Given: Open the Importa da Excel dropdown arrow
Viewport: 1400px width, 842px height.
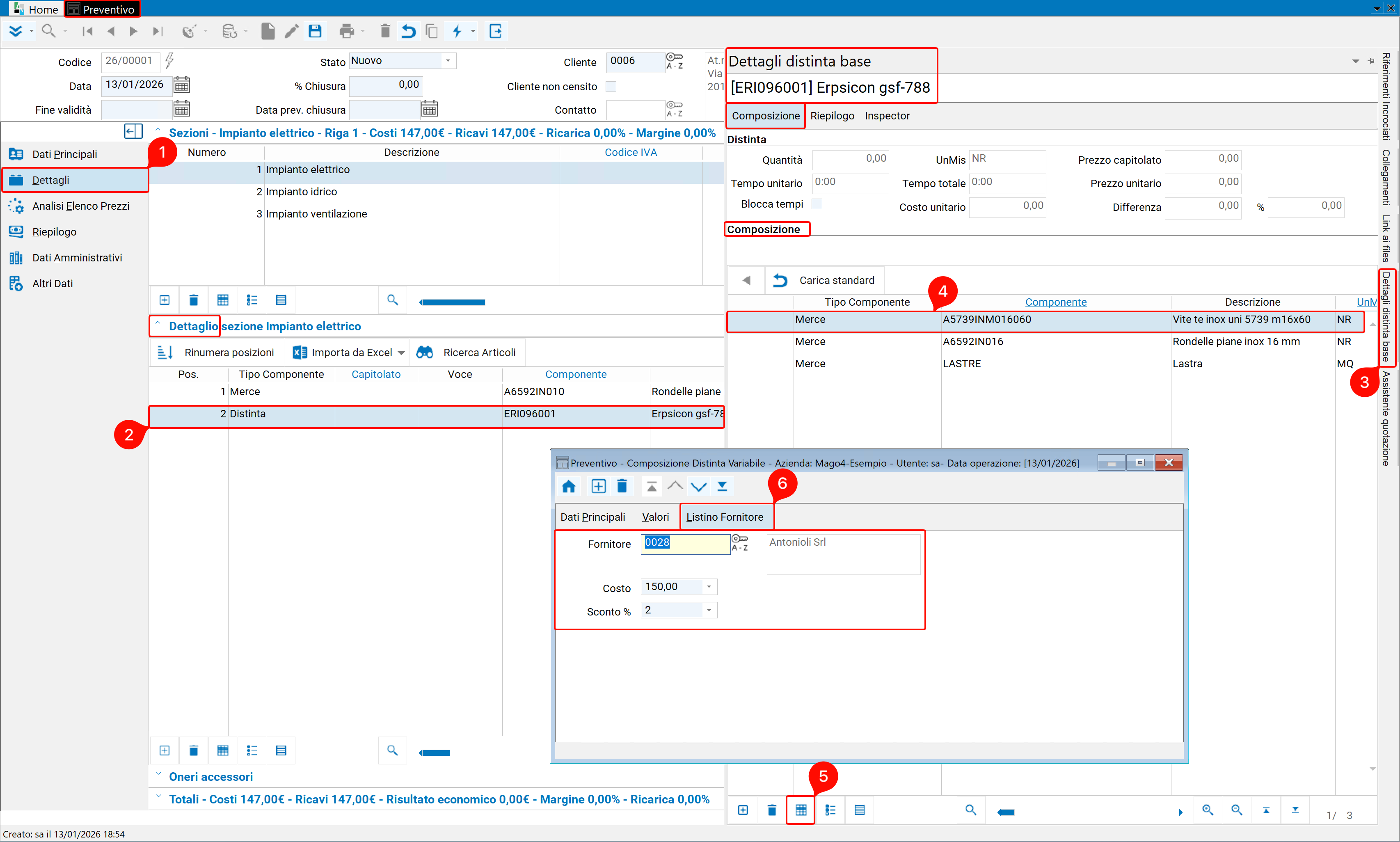Looking at the screenshot, I should (x=401, y=353).
